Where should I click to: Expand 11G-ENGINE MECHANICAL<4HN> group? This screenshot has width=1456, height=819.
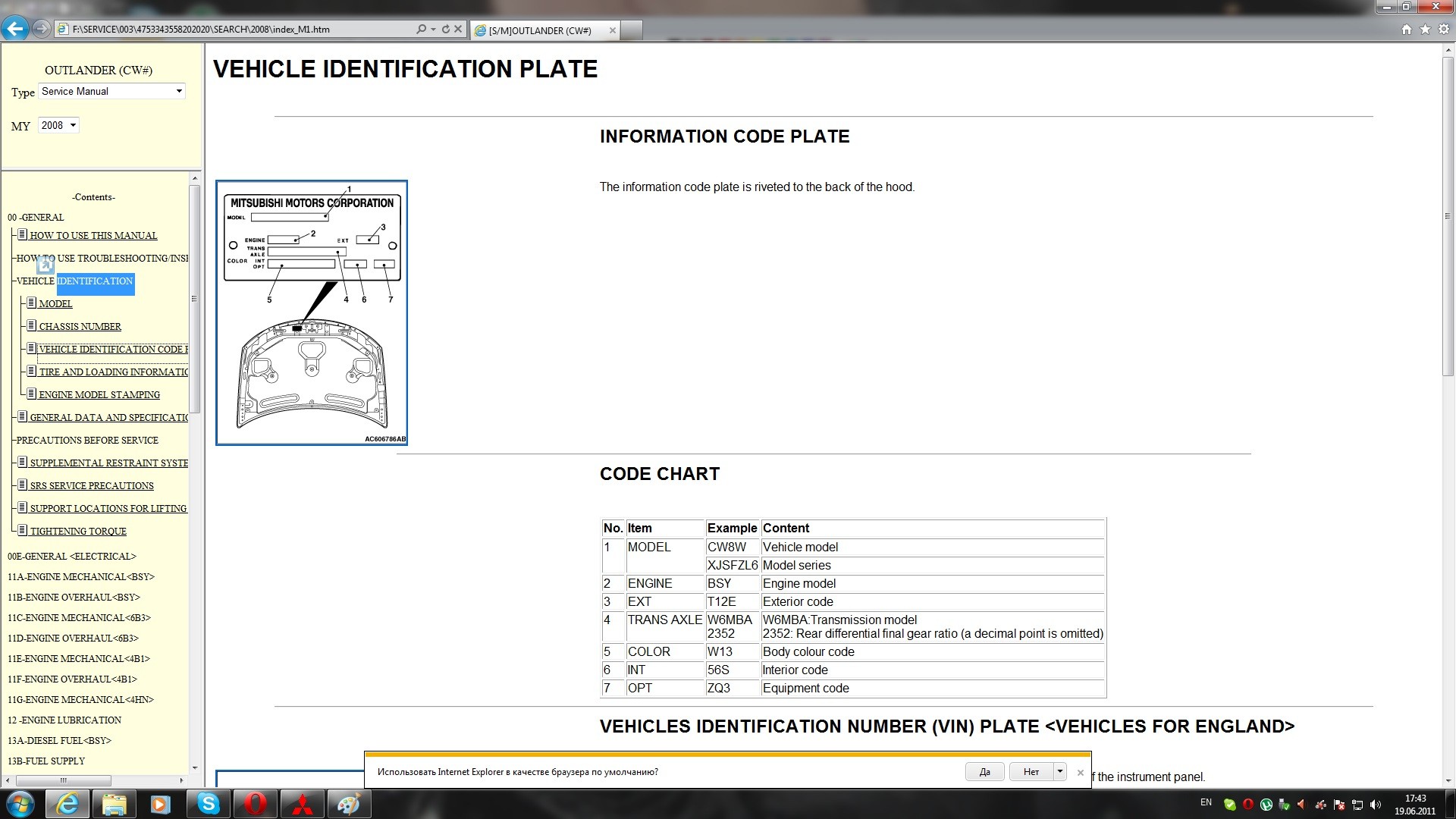pyautogui.click(x=80, y=700)
